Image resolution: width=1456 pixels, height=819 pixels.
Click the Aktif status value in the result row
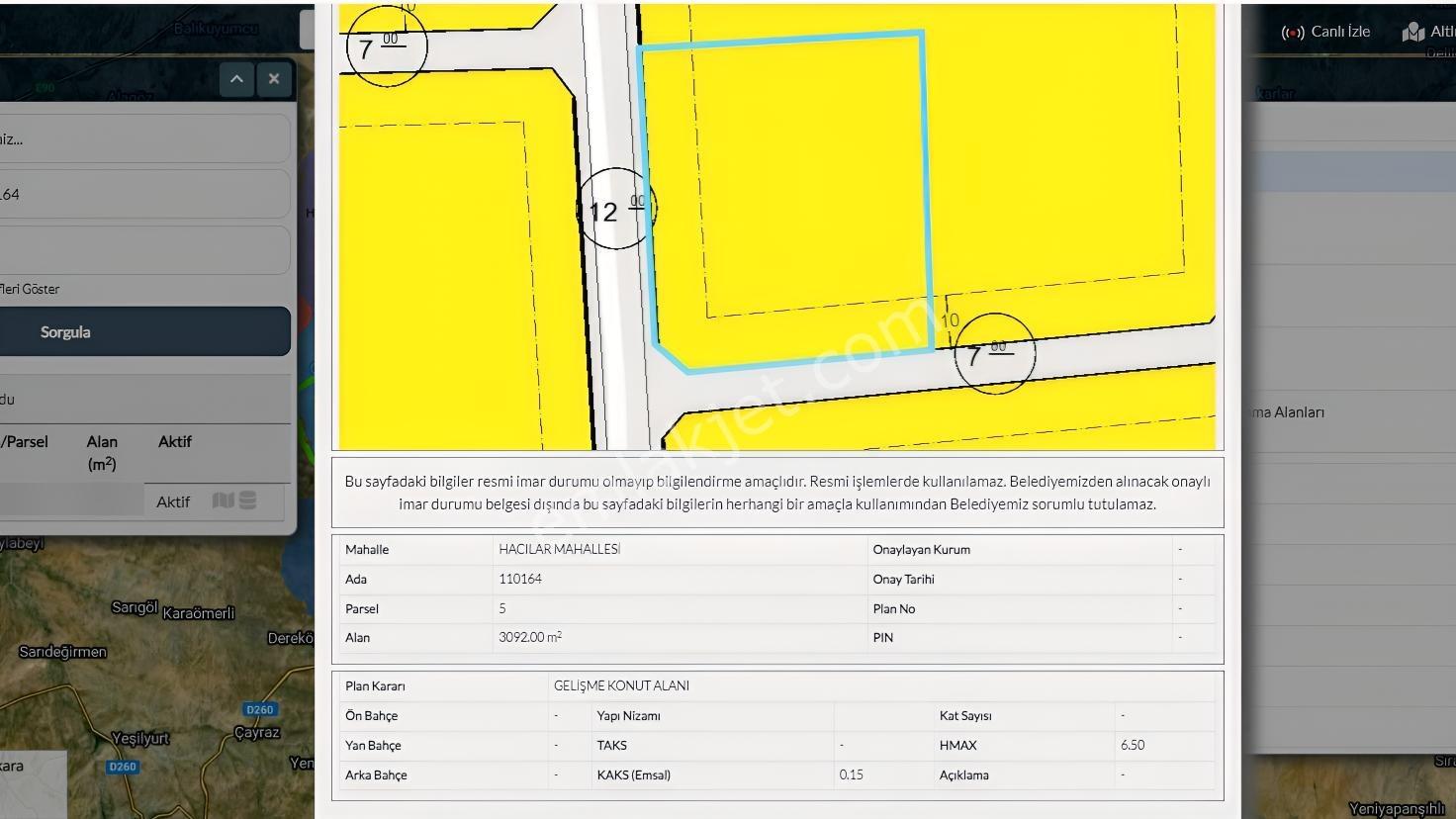(x=173, y=501)
